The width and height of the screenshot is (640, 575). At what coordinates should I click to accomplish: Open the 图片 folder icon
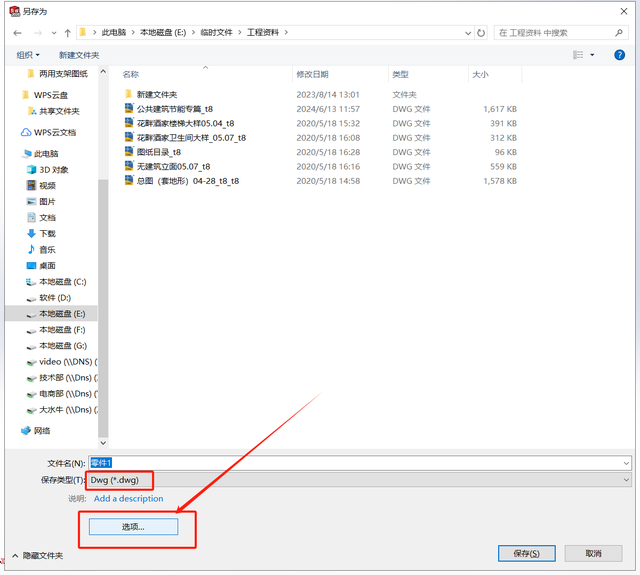point(31,202)
